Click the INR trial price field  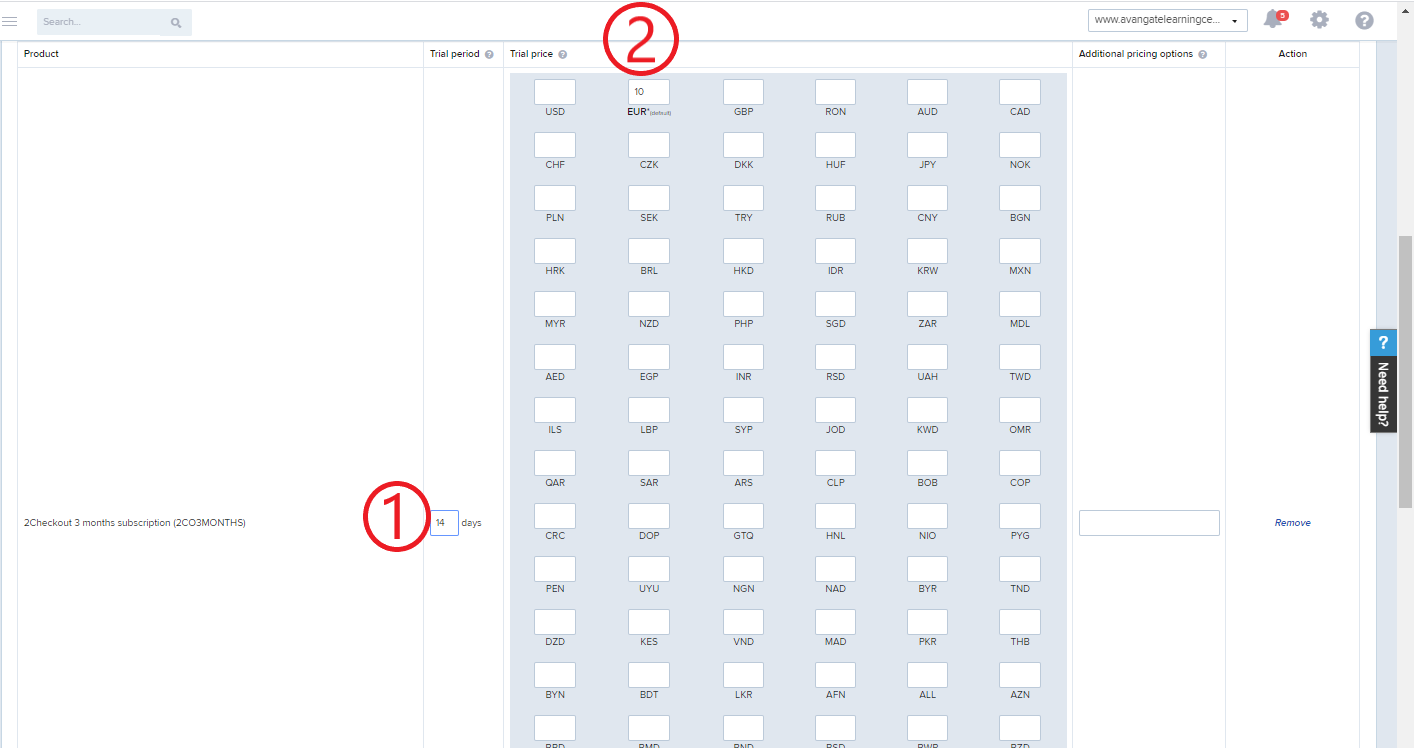pyautogui.click(x=743, y=357)
